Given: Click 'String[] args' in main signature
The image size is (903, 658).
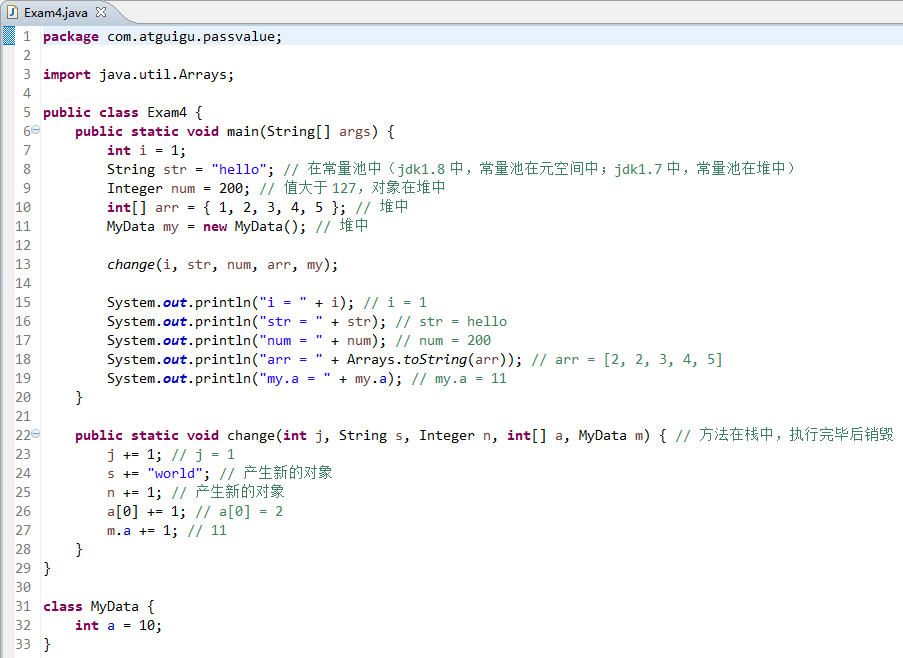Looking at the screenshot, I should point(318,132).
